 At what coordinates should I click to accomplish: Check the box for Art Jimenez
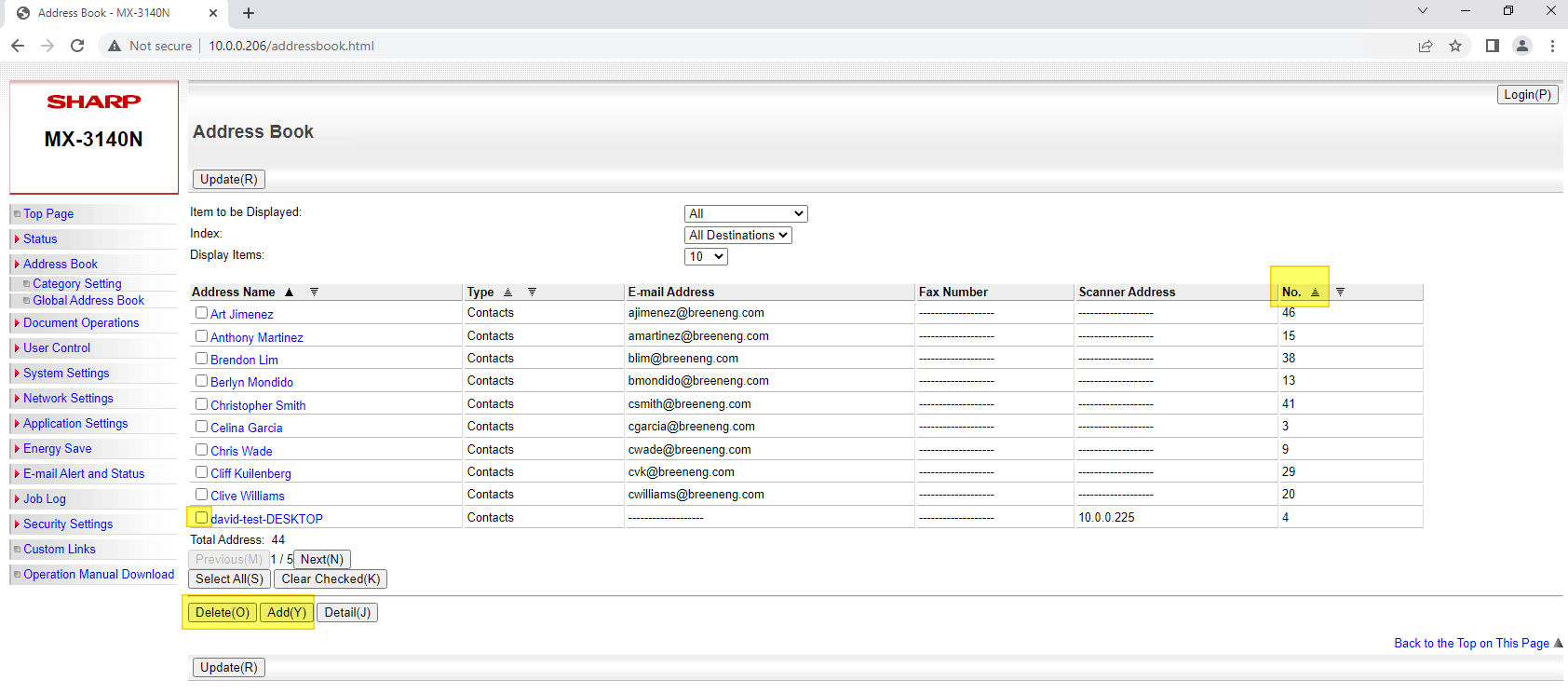[x=201, y=313]
